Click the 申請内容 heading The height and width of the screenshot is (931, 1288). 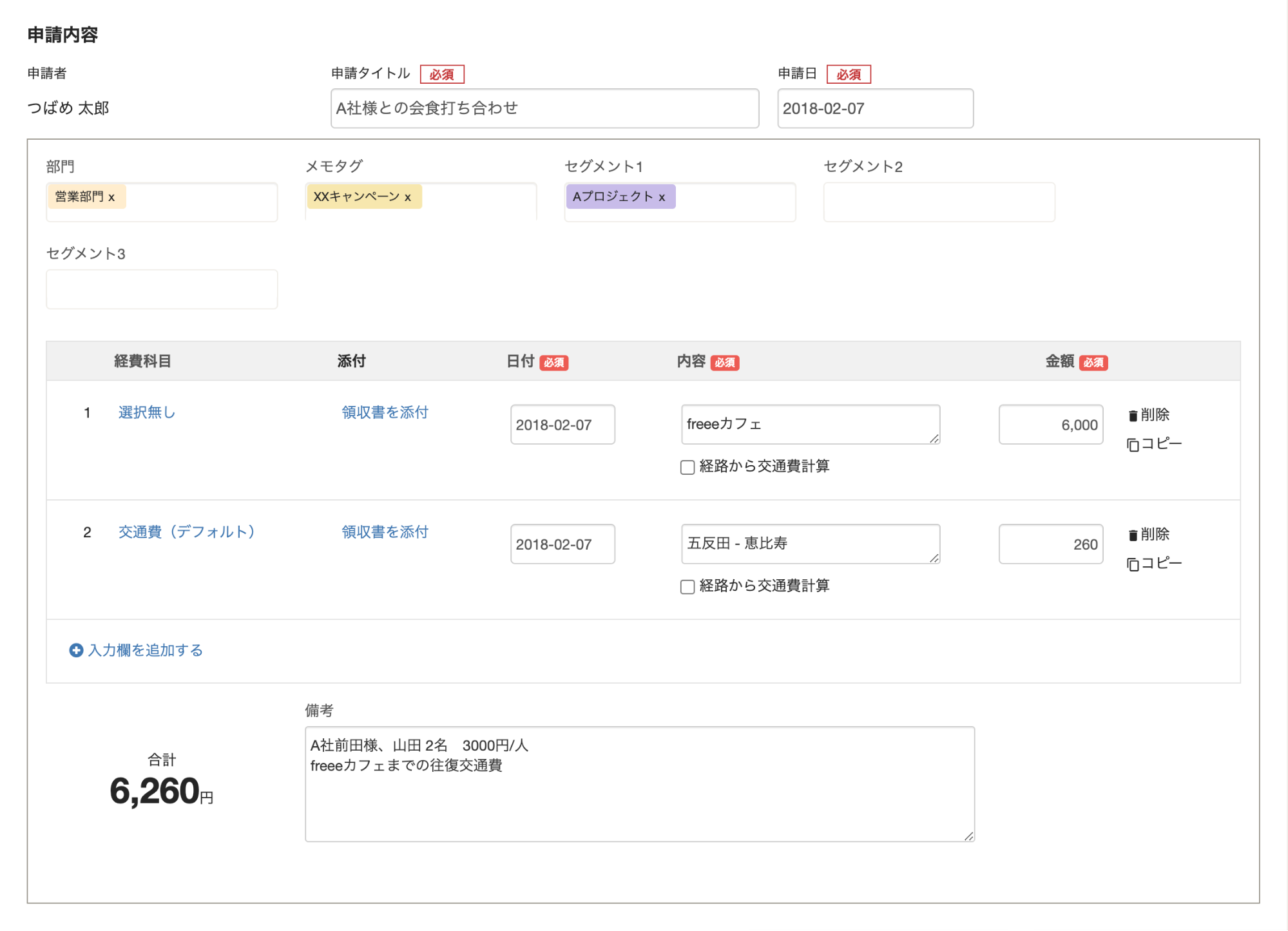coord(62,35)
